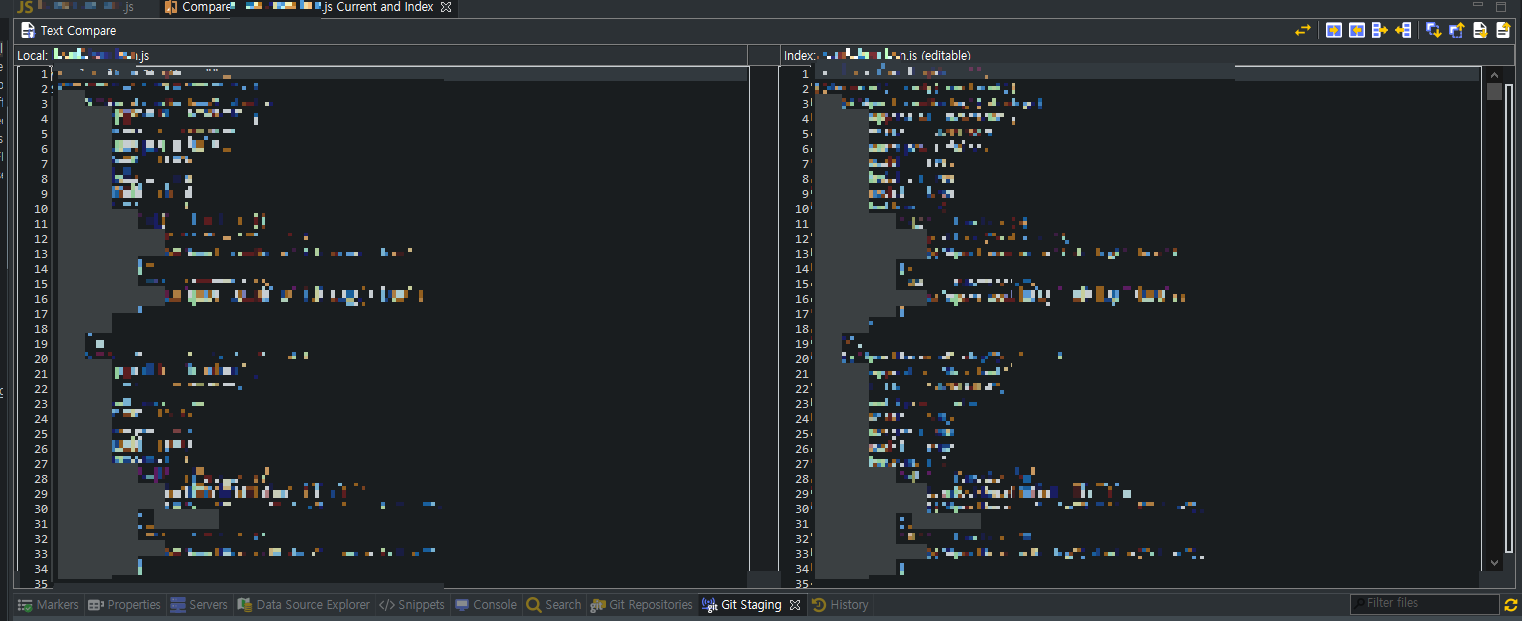Go to next difference
Screen dimensions: 1522x621
click(1434, 30)
